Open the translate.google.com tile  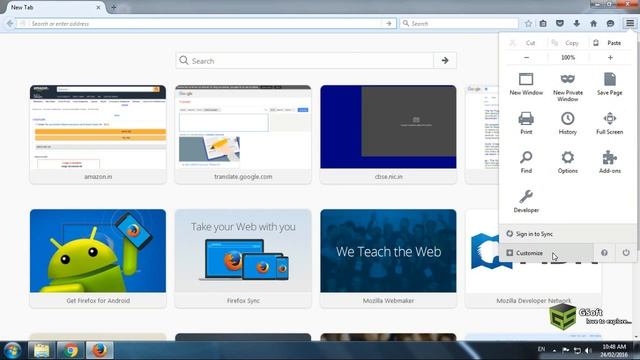[x=243, y=134]
